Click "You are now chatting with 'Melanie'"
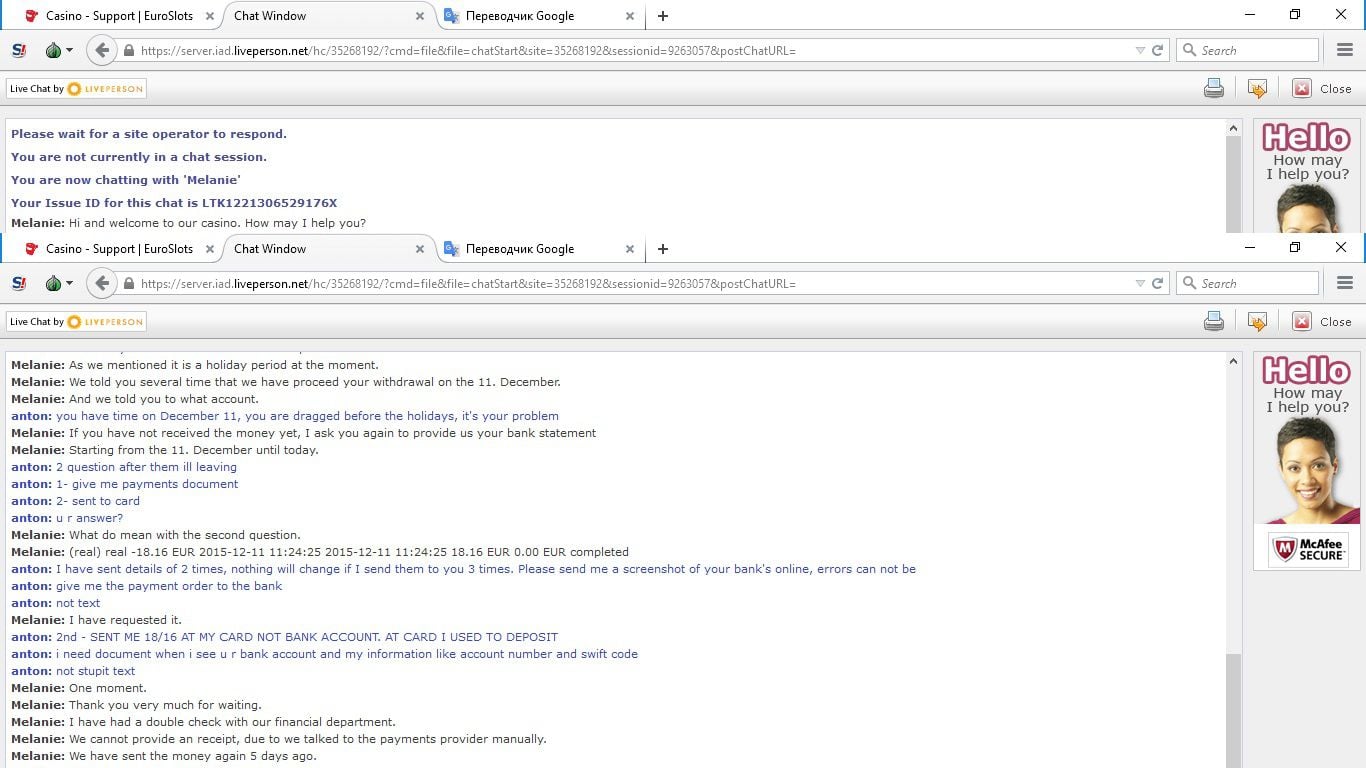Viewport: 1366px width, 768px height. point(126,180)
